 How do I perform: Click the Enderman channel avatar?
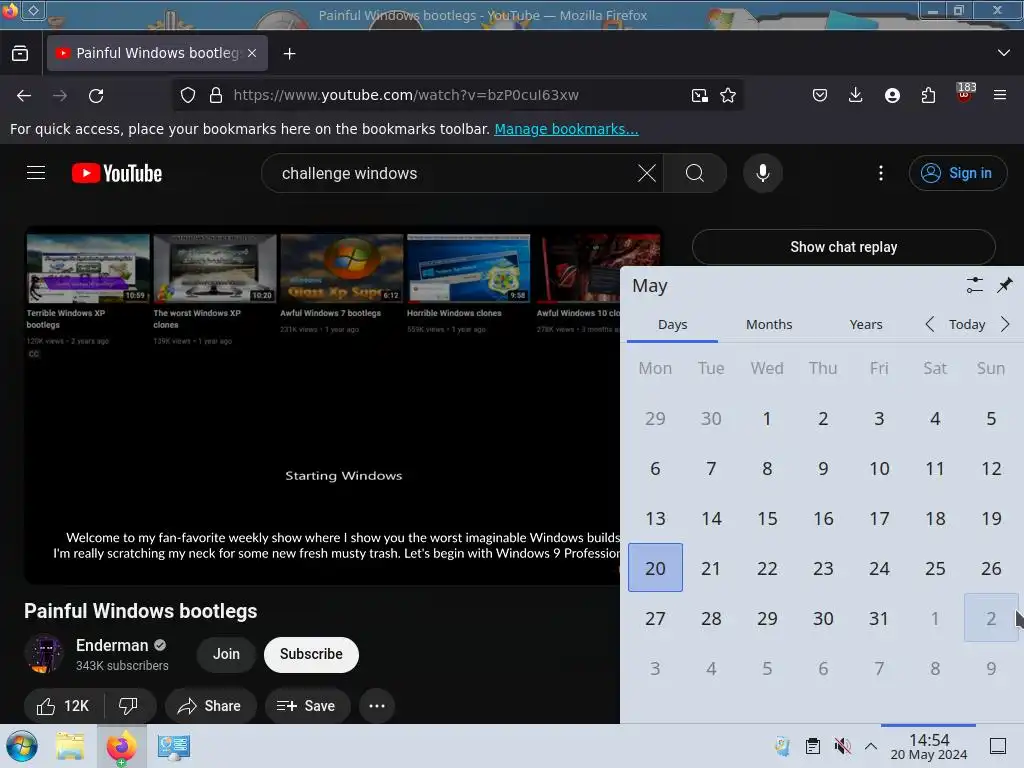tap(44, 654)
